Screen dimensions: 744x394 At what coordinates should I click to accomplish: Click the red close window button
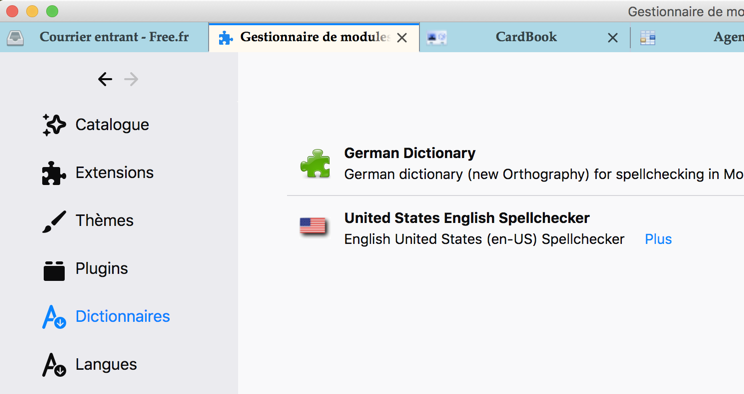12,11
